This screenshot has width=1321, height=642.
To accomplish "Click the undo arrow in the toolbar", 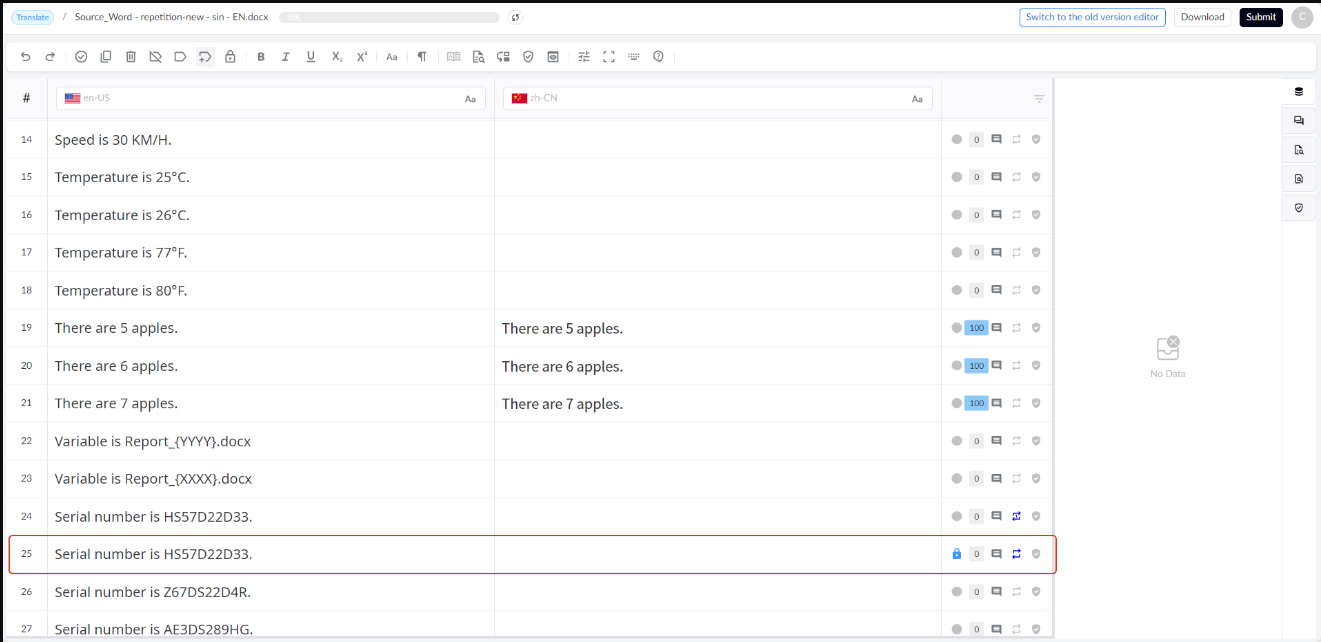I will [26, 57].
